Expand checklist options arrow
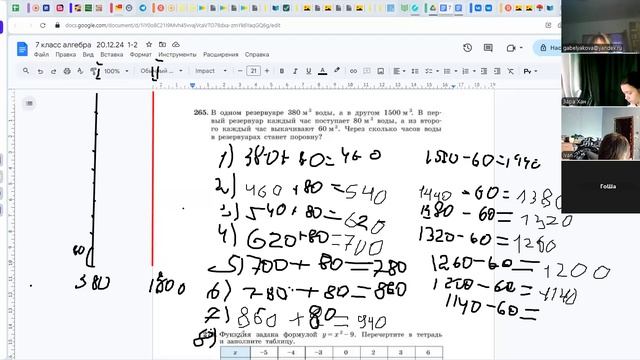 [437, 71]
